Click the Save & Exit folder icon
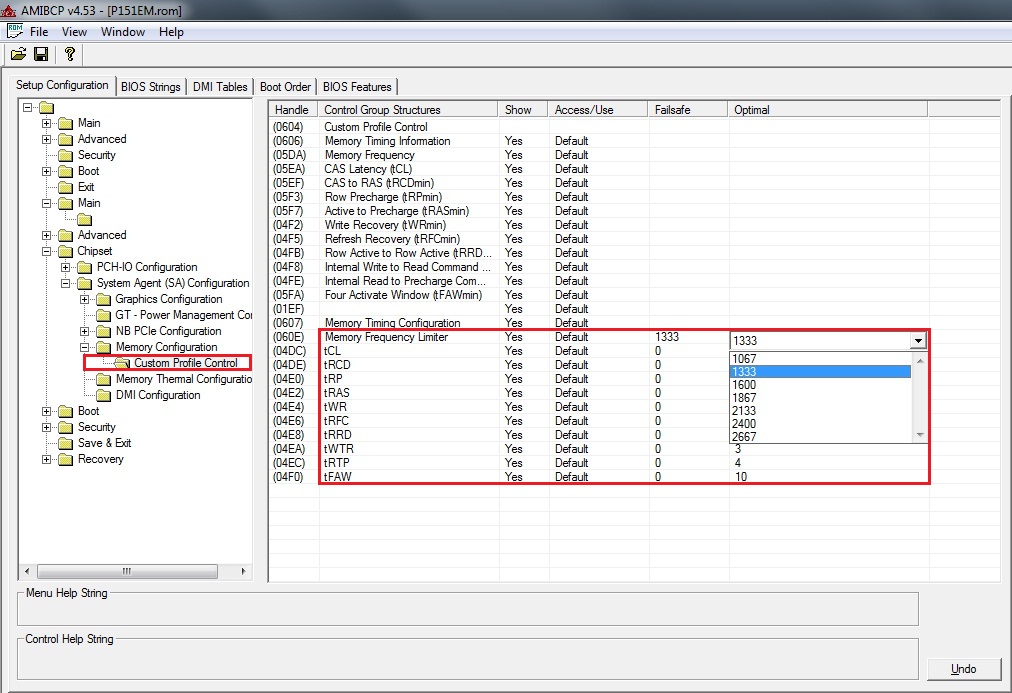 click(x=66, y=443)
